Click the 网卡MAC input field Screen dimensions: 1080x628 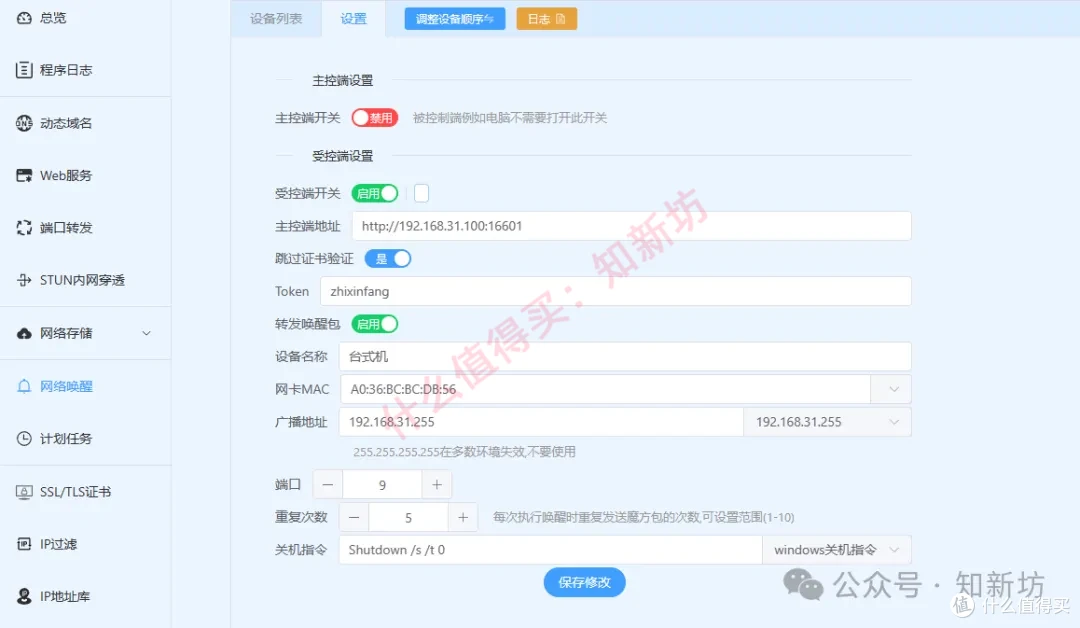(605, 389)
